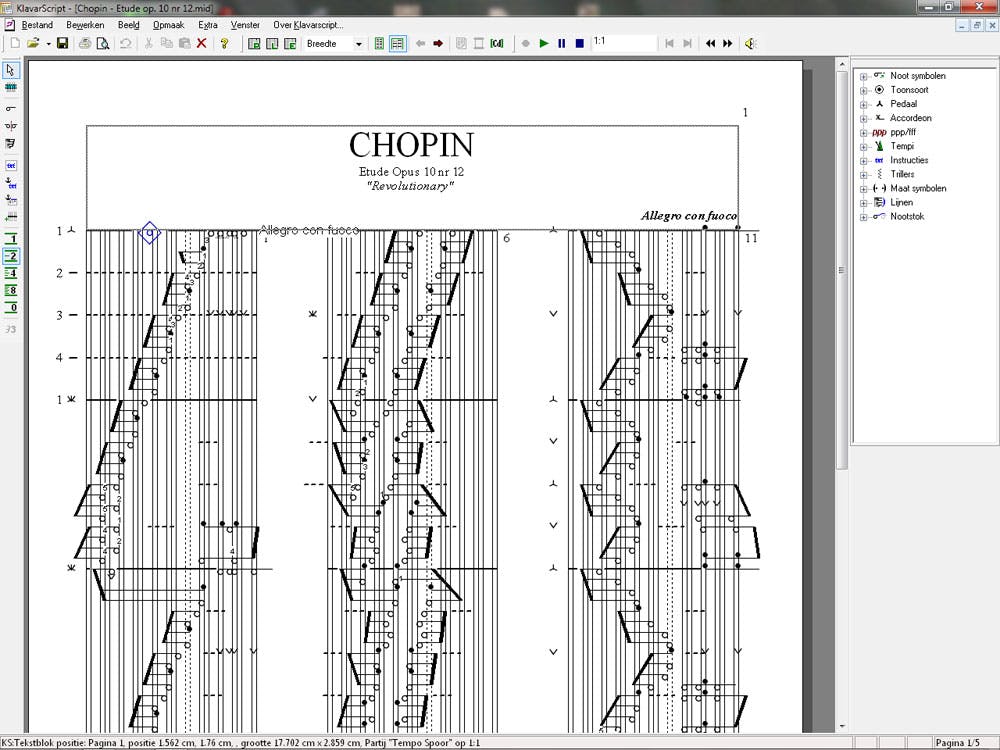Screen dimensions: 1000x750
Task: Expand the Instructies tree node
Action: tap(864, 161)
